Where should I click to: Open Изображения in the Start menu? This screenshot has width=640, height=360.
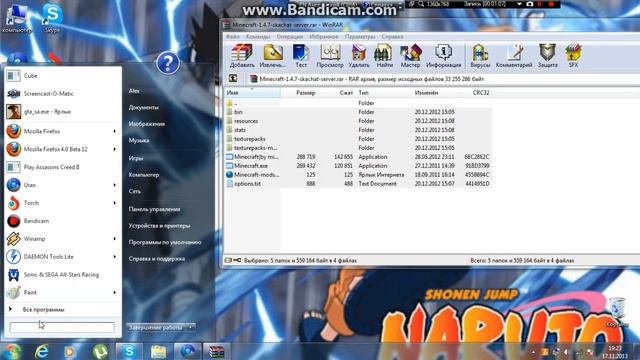(x=147, y=124)
